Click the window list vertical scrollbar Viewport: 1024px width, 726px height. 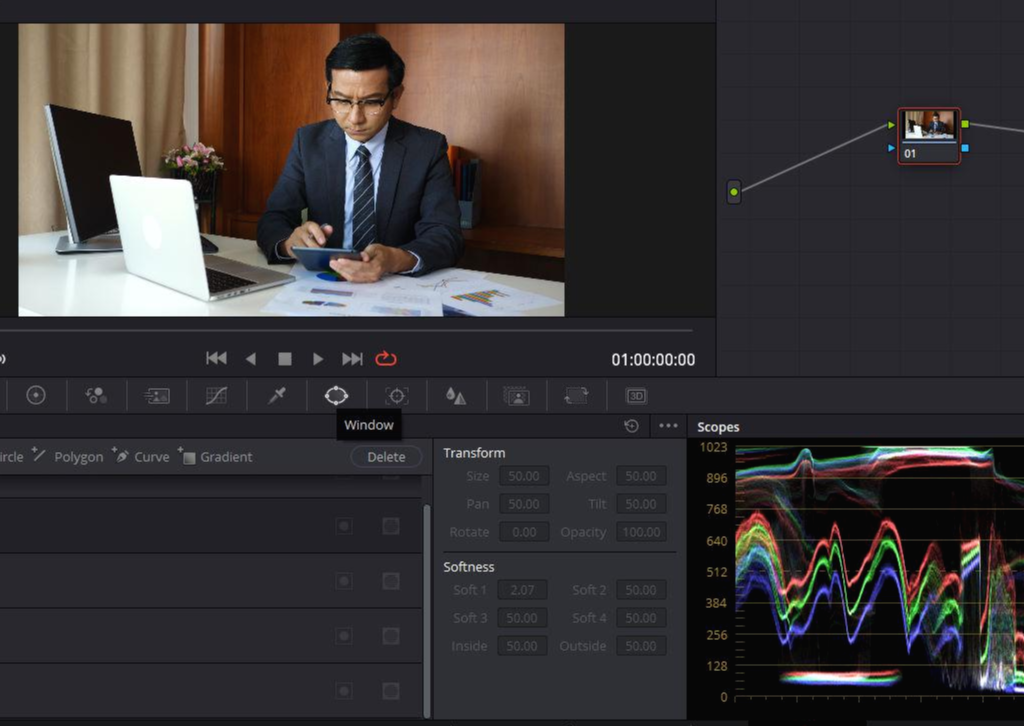tap(427, 610)
